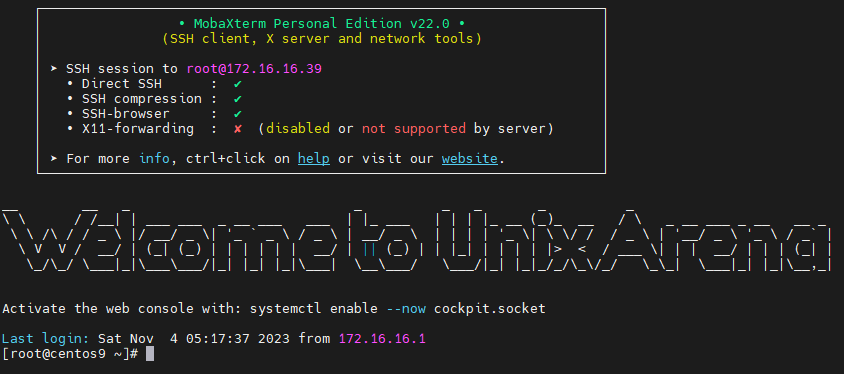844x374 pixels.
Task: Open the website link
Action: pos(470,159)
